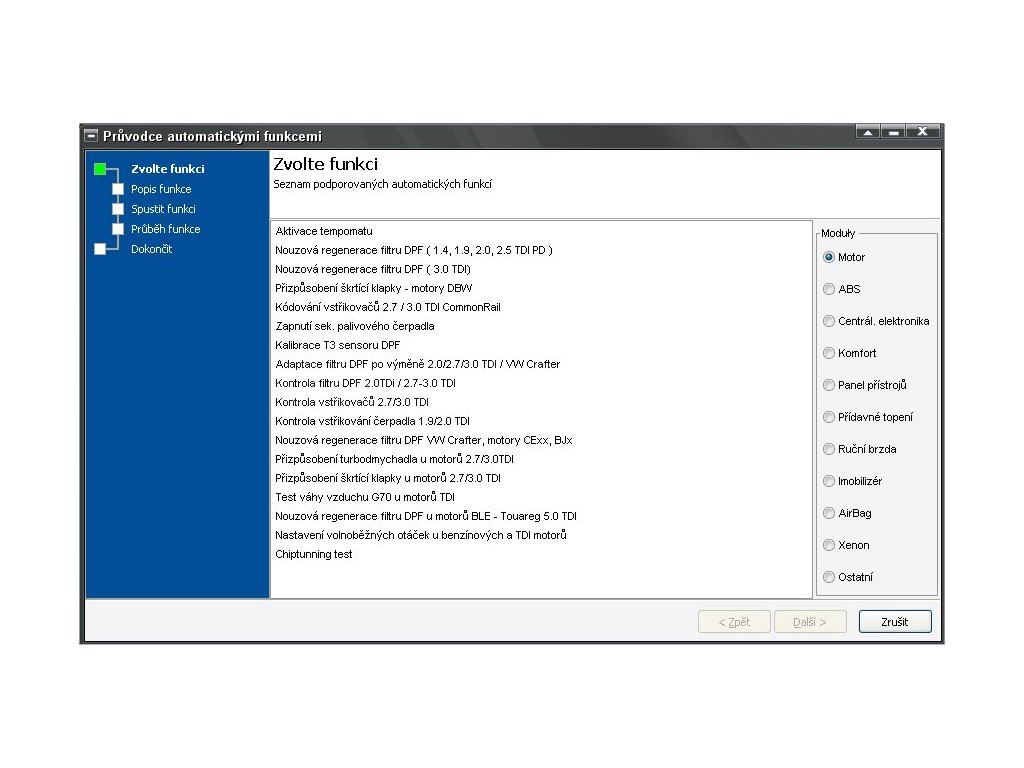Viewport: 1024px width, 768px height.
Task: Click the white Popis funkce step marker
Action: 118,189
